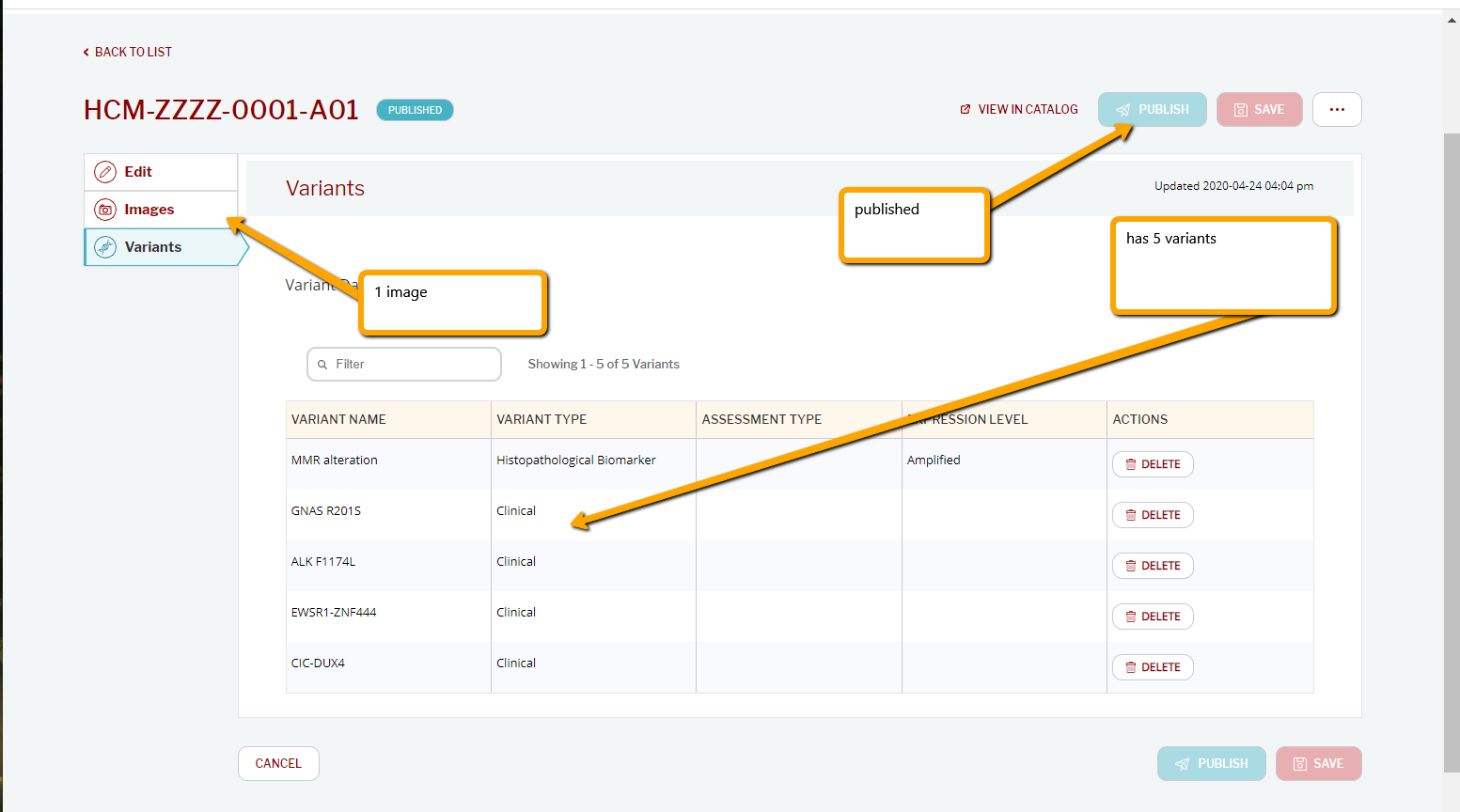The height and width of the screenshot is (812, 1460).
Task: Select the DNA icon beside Variants
Action: (105, 246)
